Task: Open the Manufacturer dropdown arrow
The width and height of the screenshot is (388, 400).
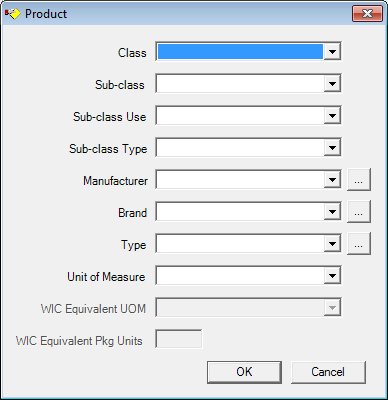Action: pyautogui.click(x=332, y=180)
